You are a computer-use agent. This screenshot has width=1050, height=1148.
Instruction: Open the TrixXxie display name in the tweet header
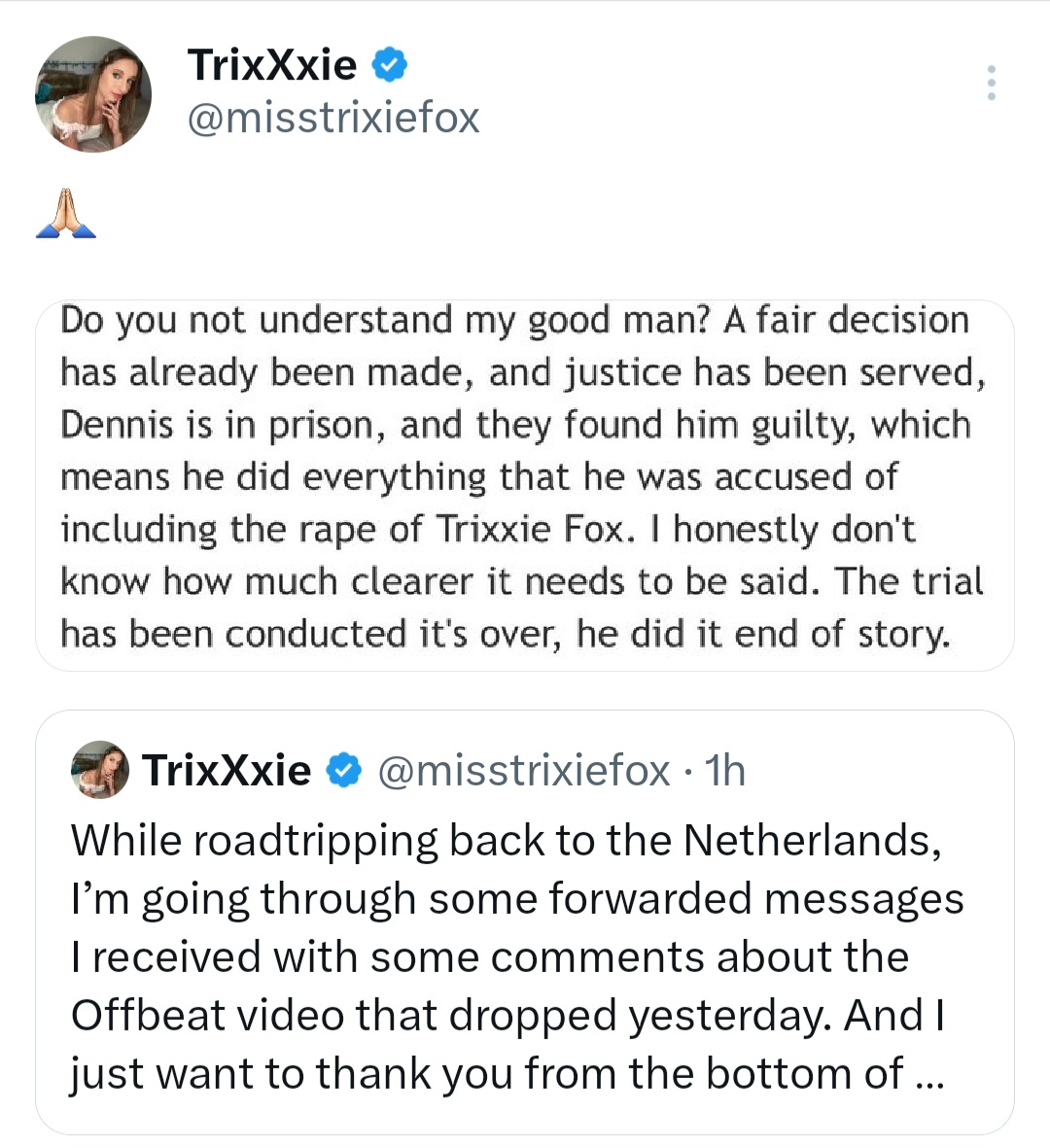coord(272,65)
